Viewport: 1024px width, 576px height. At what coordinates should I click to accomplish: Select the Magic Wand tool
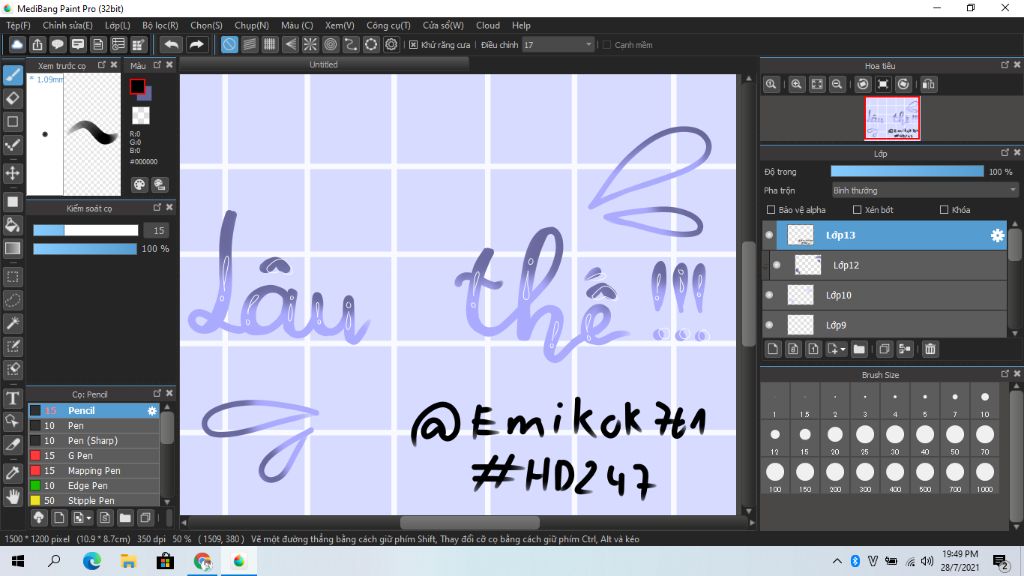pos(13,323)
